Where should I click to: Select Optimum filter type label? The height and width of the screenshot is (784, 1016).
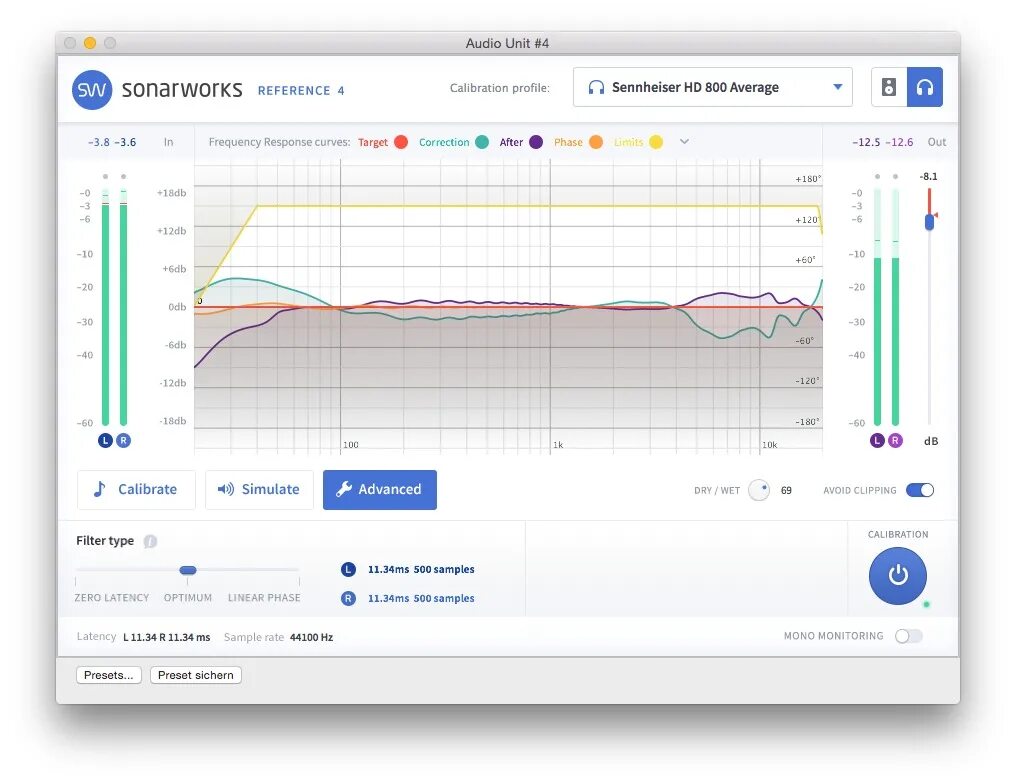pos(188,597)
